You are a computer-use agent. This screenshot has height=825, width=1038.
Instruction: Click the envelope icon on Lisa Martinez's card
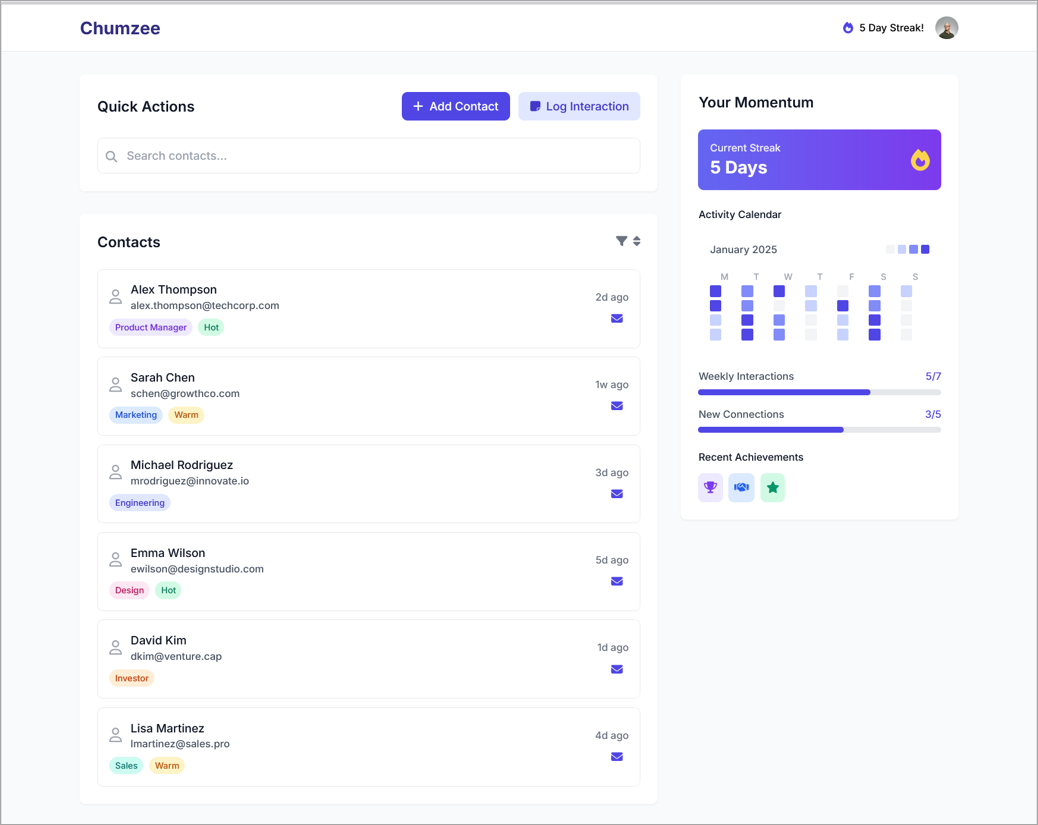[x=616, y=757]
